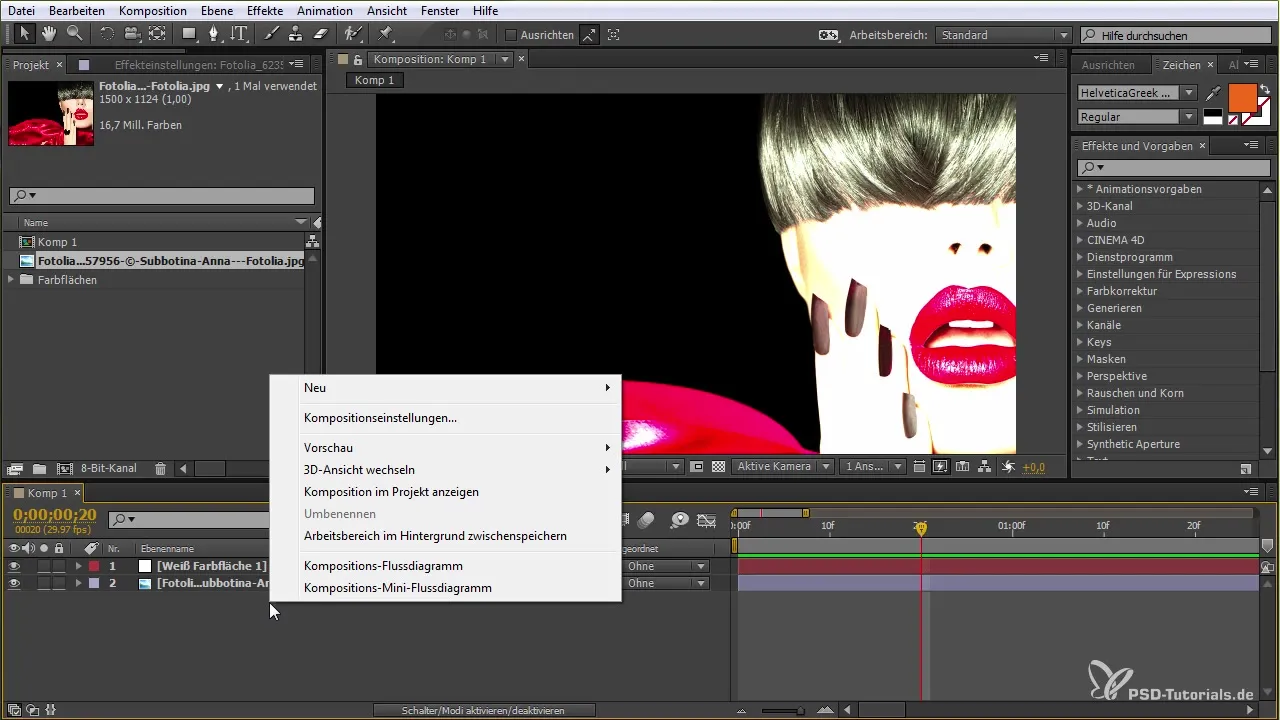1280x720 pixels.
Task: Click Schalter/Modi aktivieren/deaktivieren button
Action: point(484,710)
